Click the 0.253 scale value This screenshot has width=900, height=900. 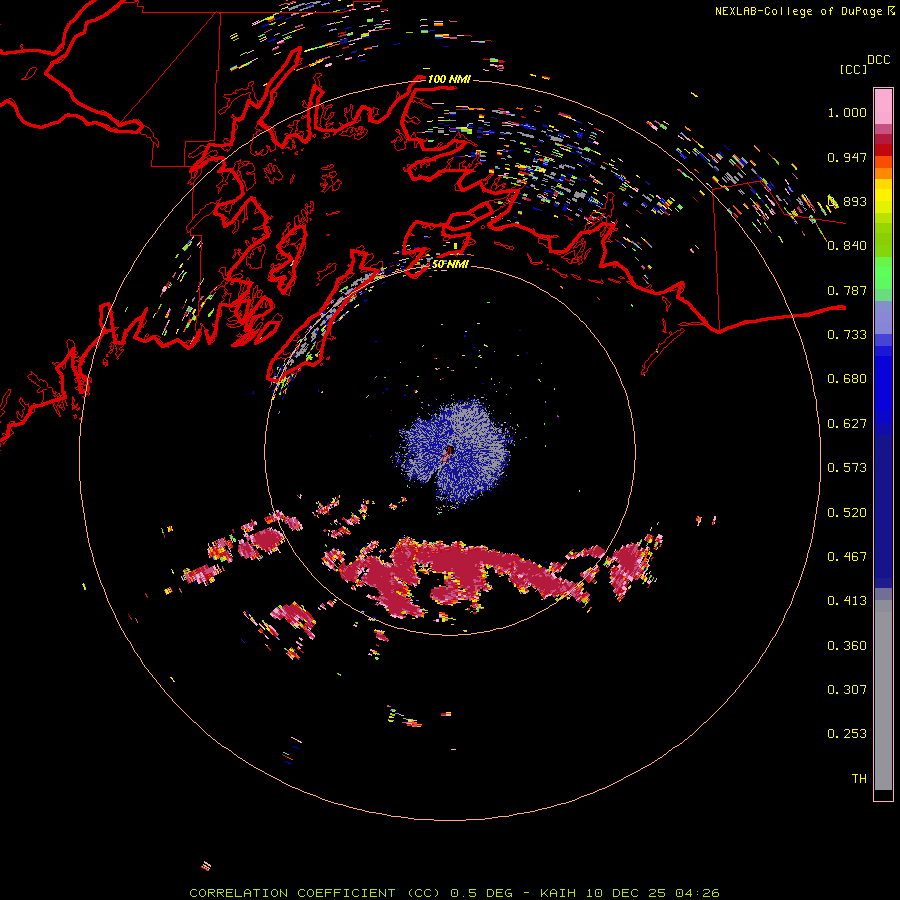point(847,734)
